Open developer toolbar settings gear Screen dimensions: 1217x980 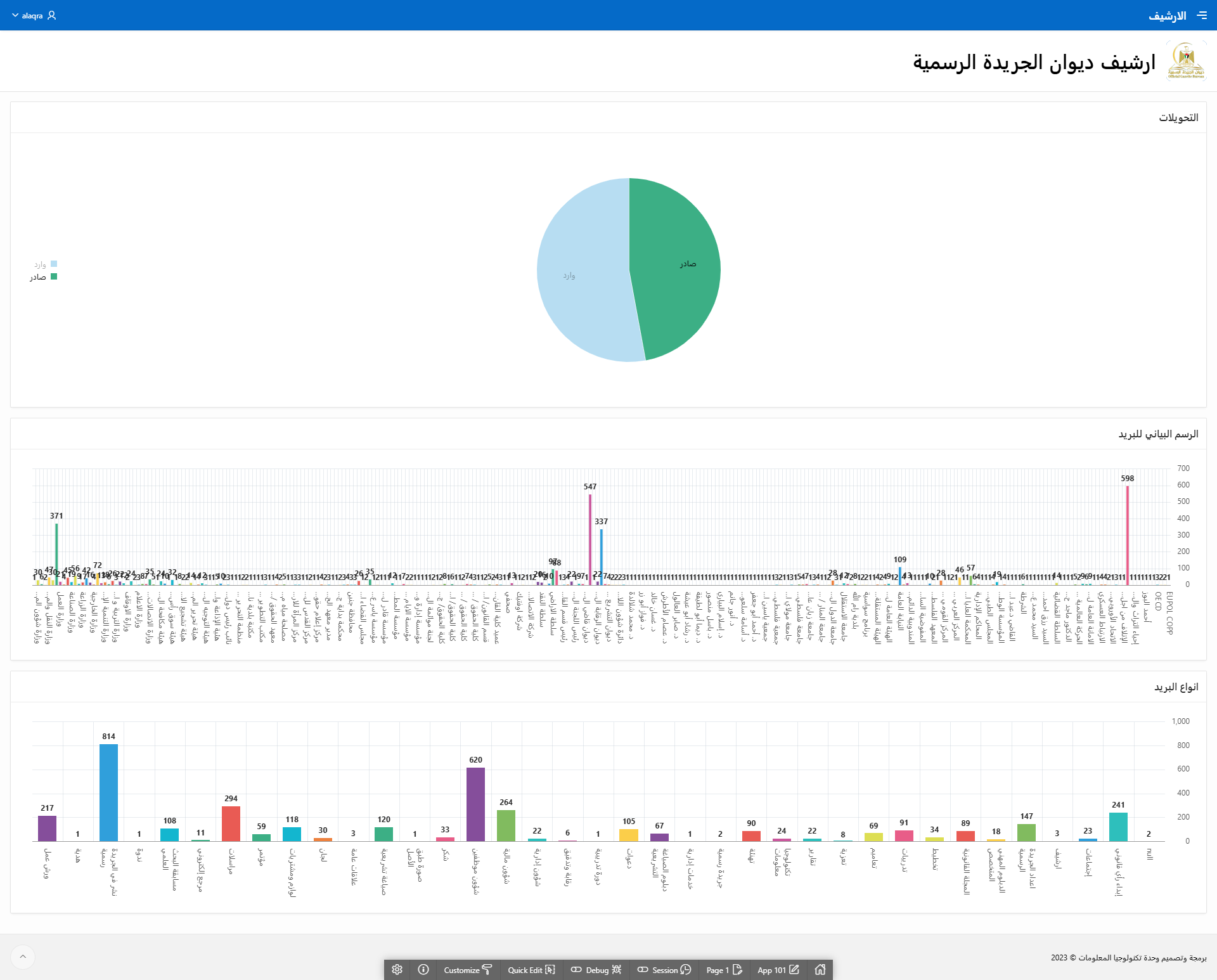coord(397,969)
